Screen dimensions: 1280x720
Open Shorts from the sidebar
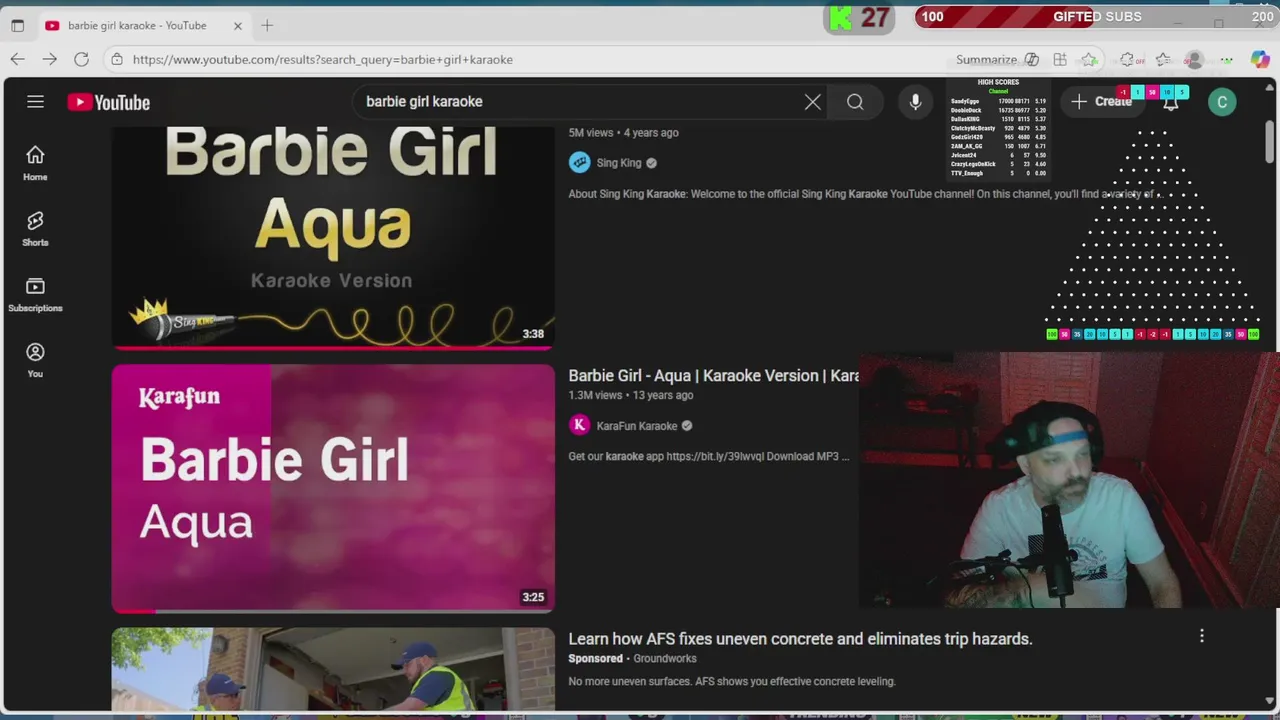[35, 229]
